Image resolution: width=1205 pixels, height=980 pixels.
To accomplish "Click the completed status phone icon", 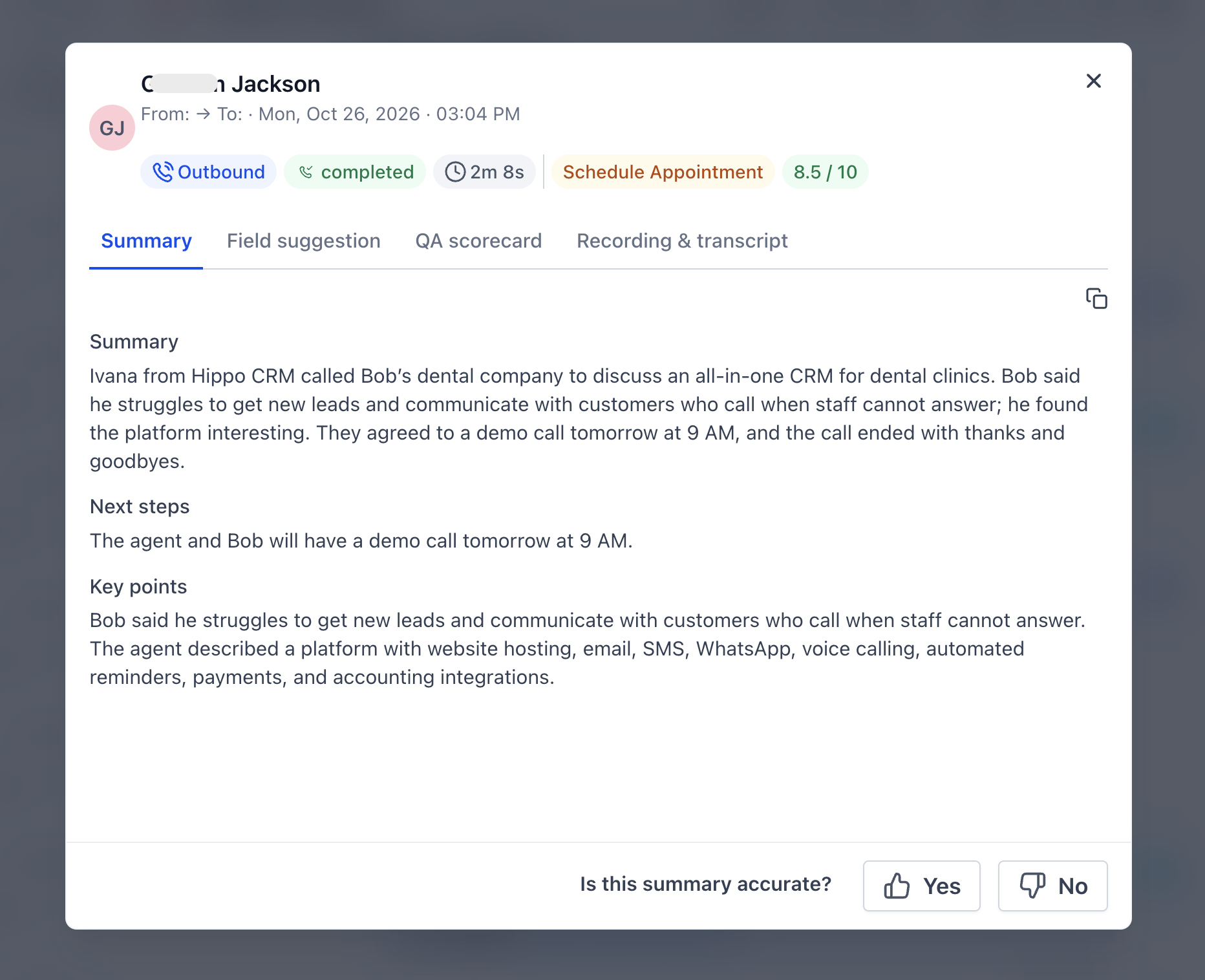I will tap(306, 172).
